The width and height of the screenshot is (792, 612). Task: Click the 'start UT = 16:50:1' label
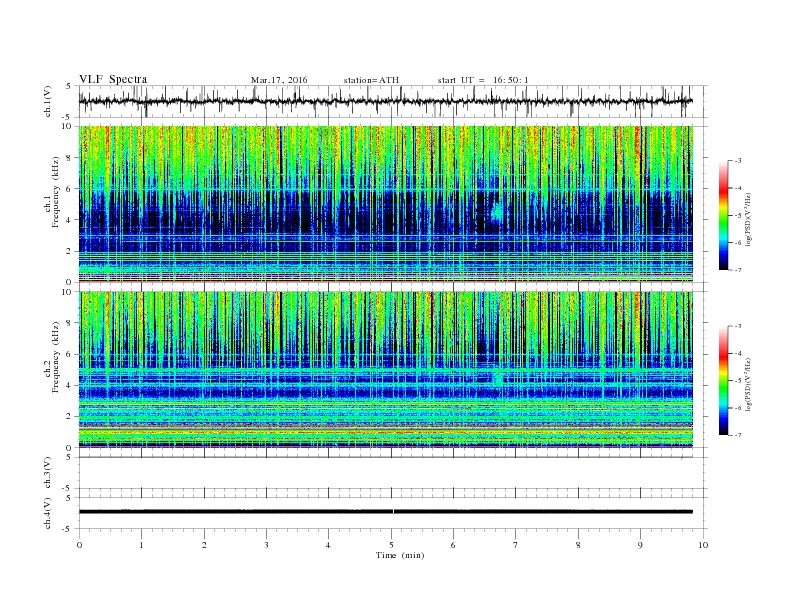(483, 80)
